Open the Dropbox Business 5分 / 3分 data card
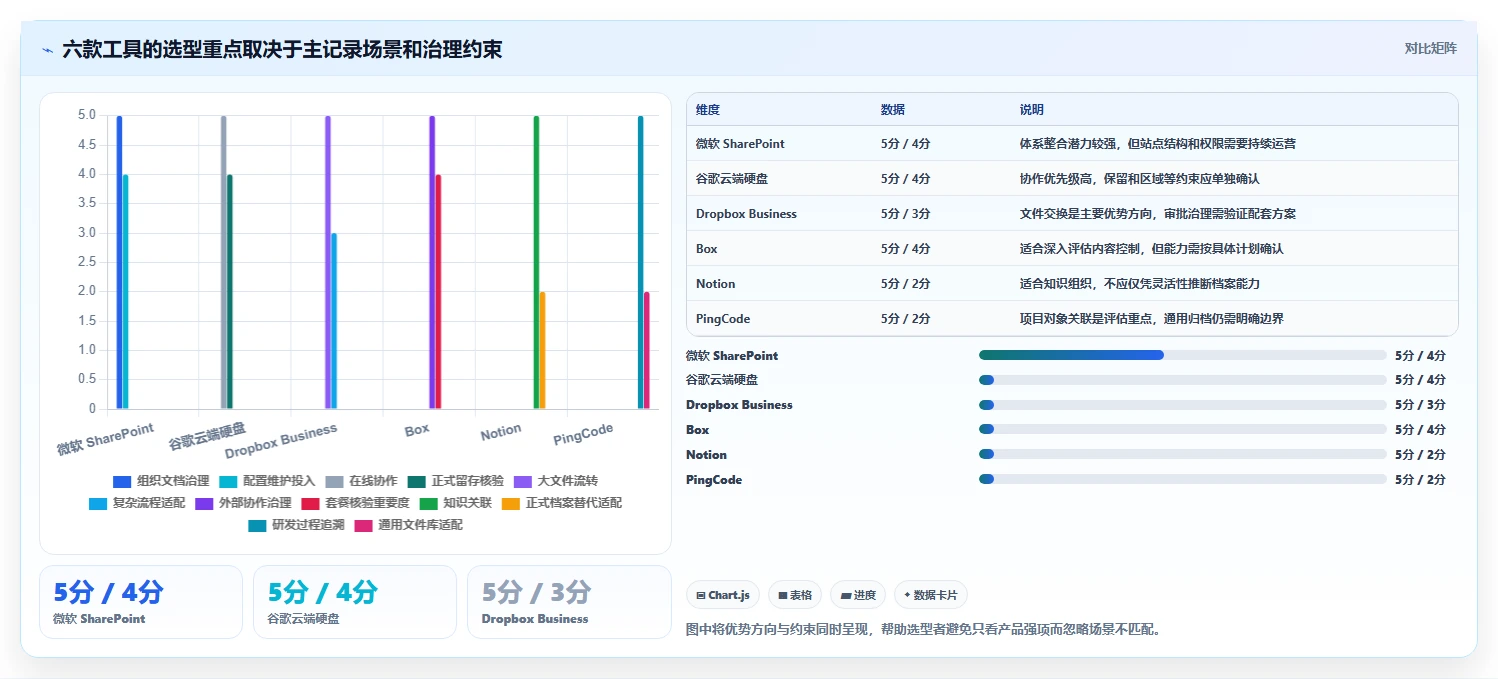The height and width of the screenshot is (679, 1498). pos(569,602)
